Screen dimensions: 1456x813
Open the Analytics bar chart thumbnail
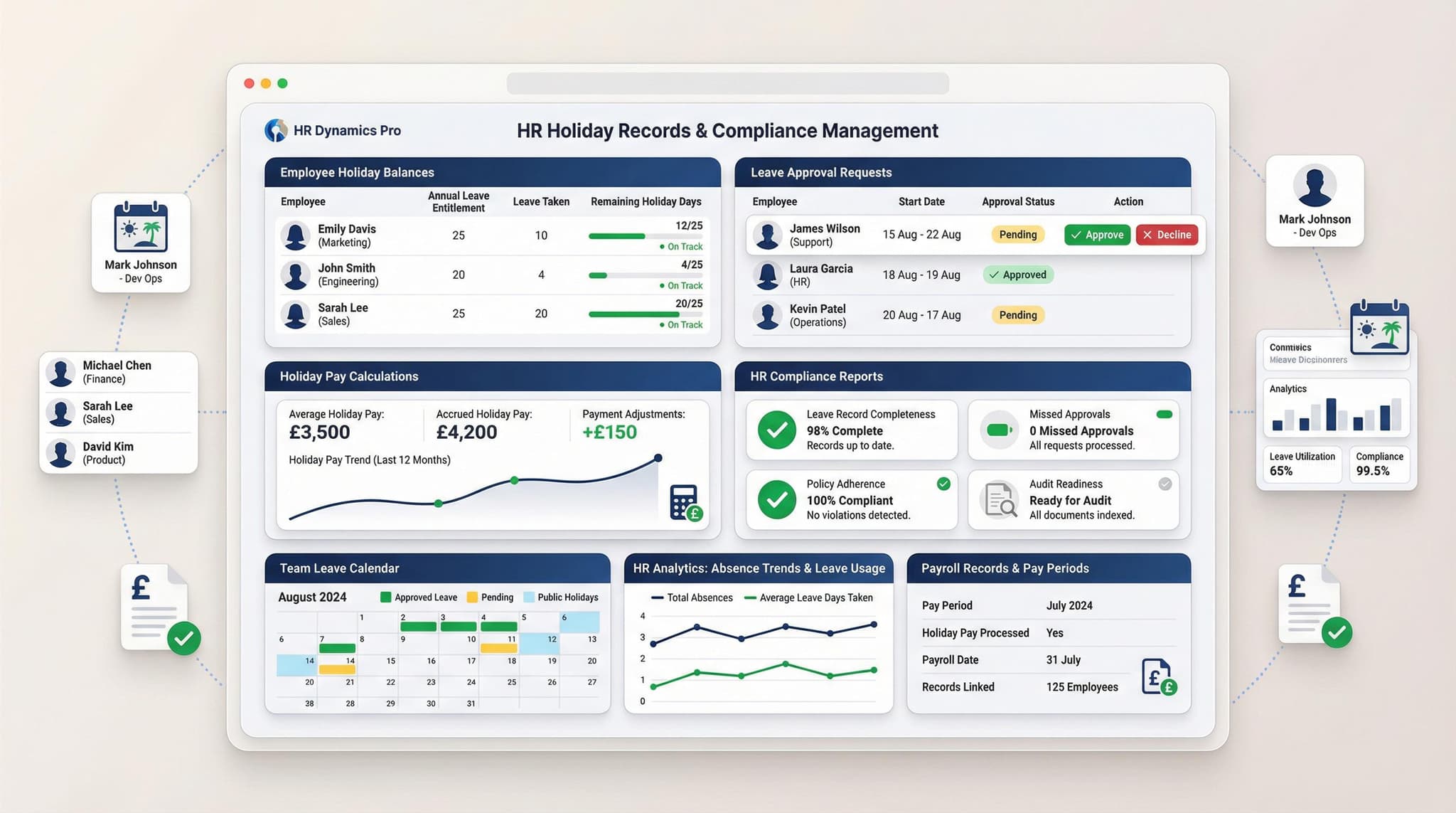click(1336, 408)
